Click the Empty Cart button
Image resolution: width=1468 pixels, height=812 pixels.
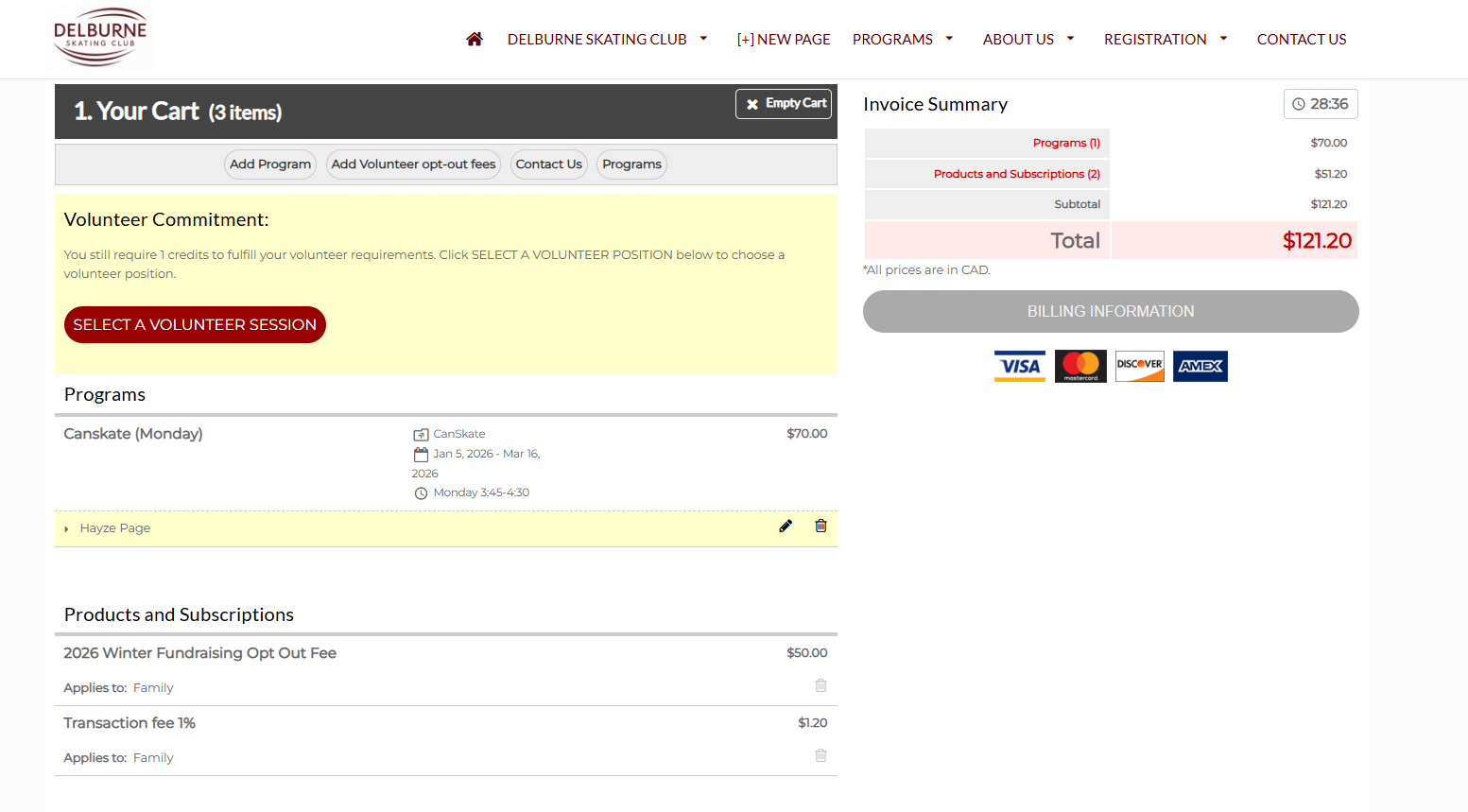click(x=784, y=104)
